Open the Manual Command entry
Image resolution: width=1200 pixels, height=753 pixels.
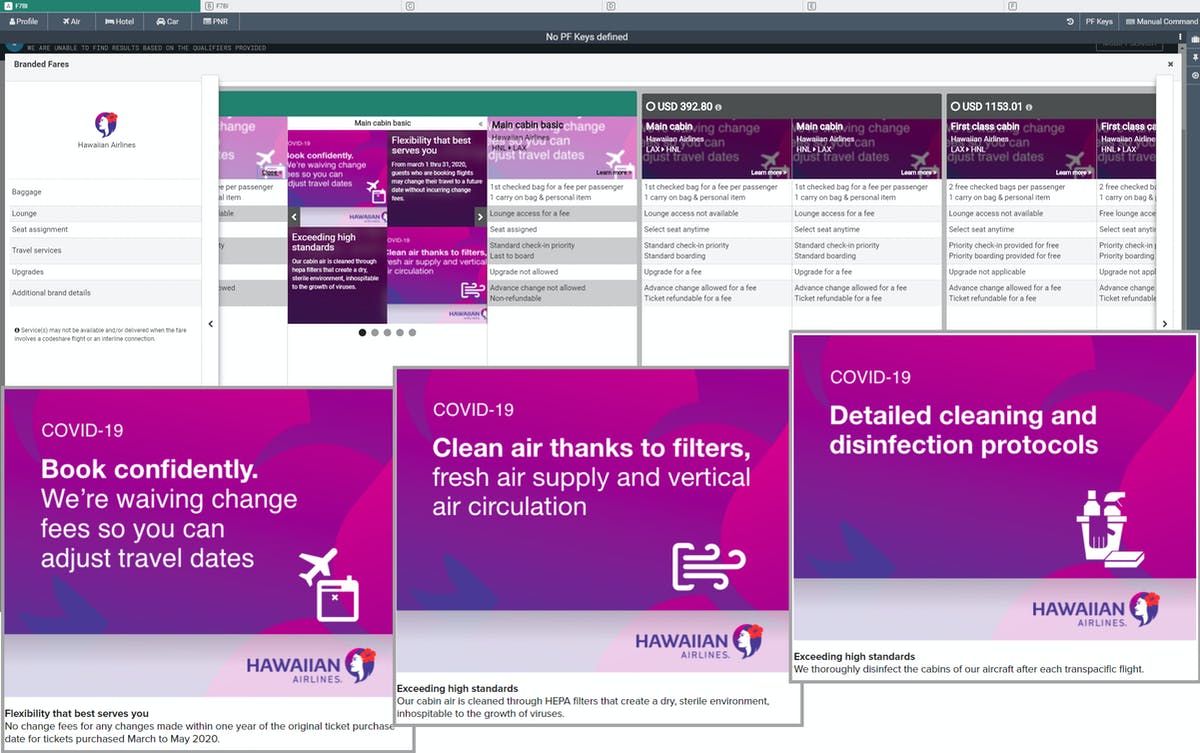pos(1159,21)
